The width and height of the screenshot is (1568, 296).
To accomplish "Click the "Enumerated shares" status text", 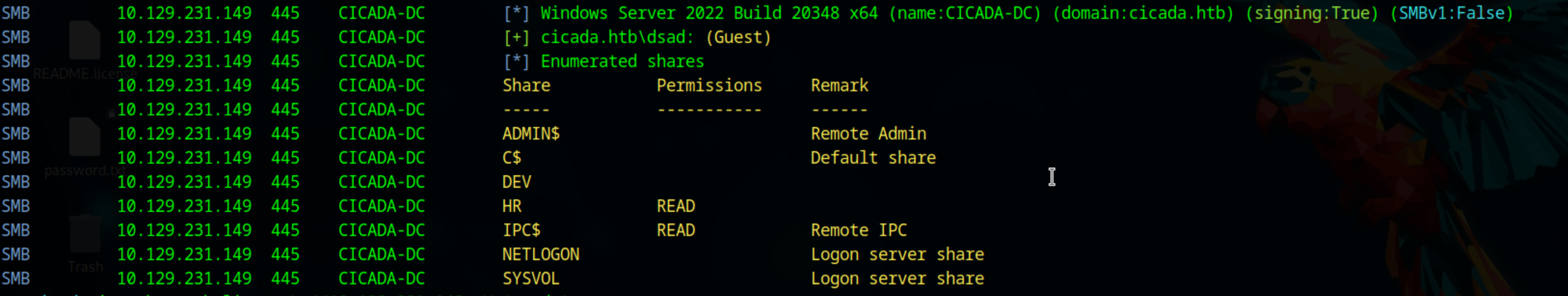I will click(x=622, y=62).
